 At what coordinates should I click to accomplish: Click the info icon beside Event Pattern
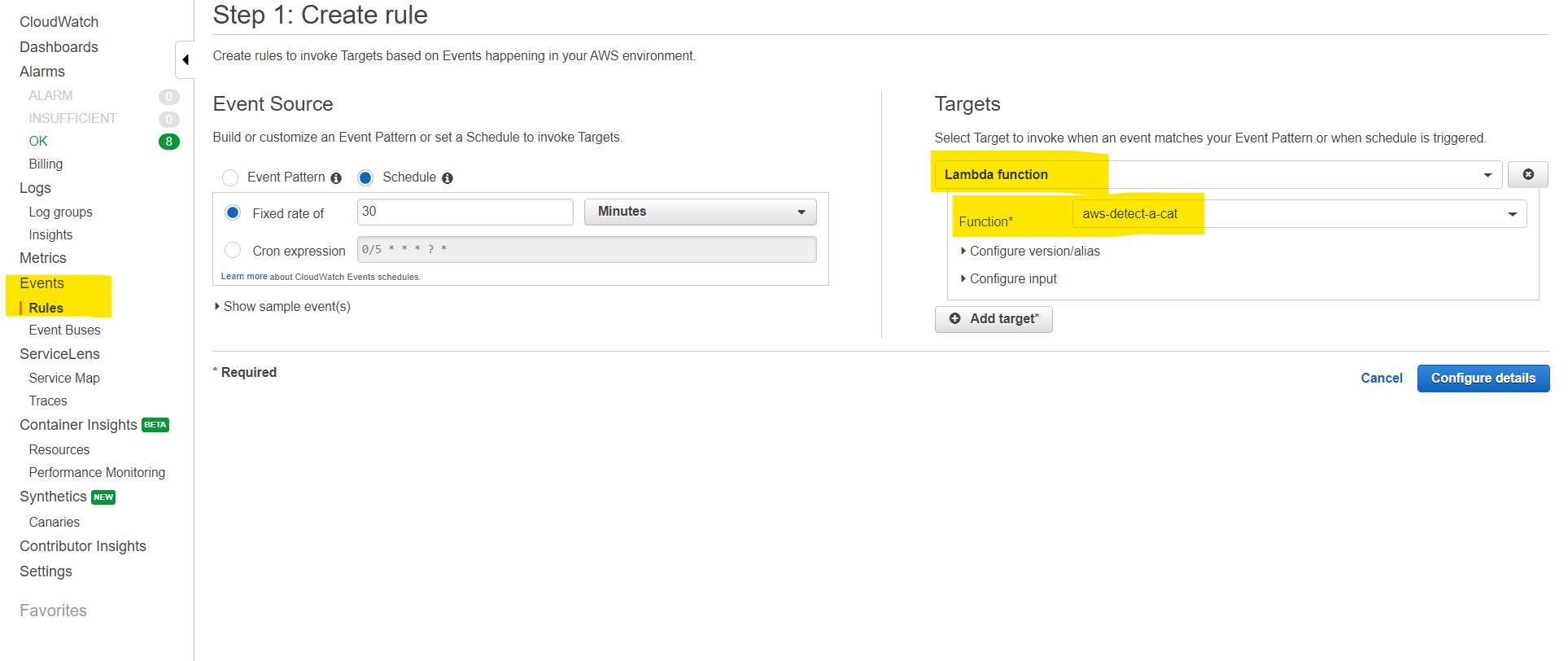coord(336,178)
